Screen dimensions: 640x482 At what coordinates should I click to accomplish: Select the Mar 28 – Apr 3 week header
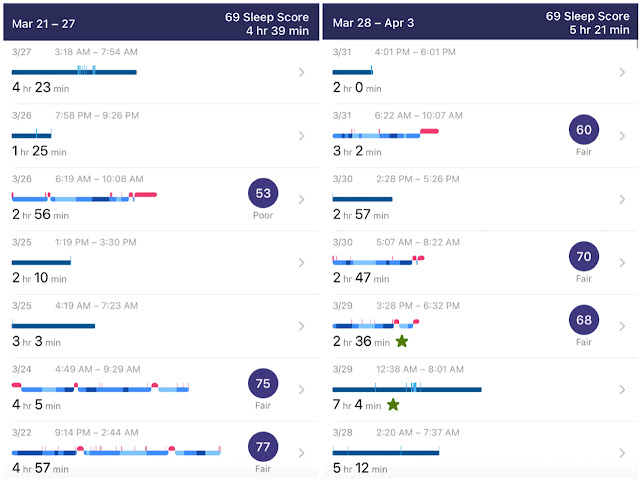pyautogui.click(x=480, y=21)
